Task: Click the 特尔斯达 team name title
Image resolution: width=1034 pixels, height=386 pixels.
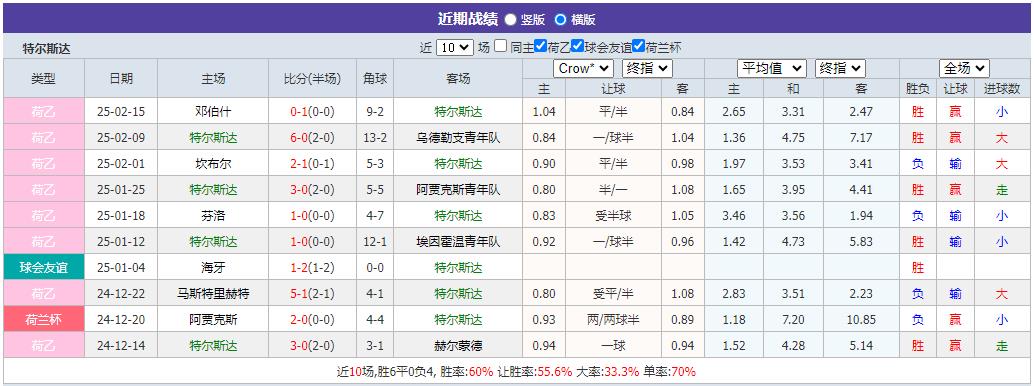Action: (x=46, y=48)
